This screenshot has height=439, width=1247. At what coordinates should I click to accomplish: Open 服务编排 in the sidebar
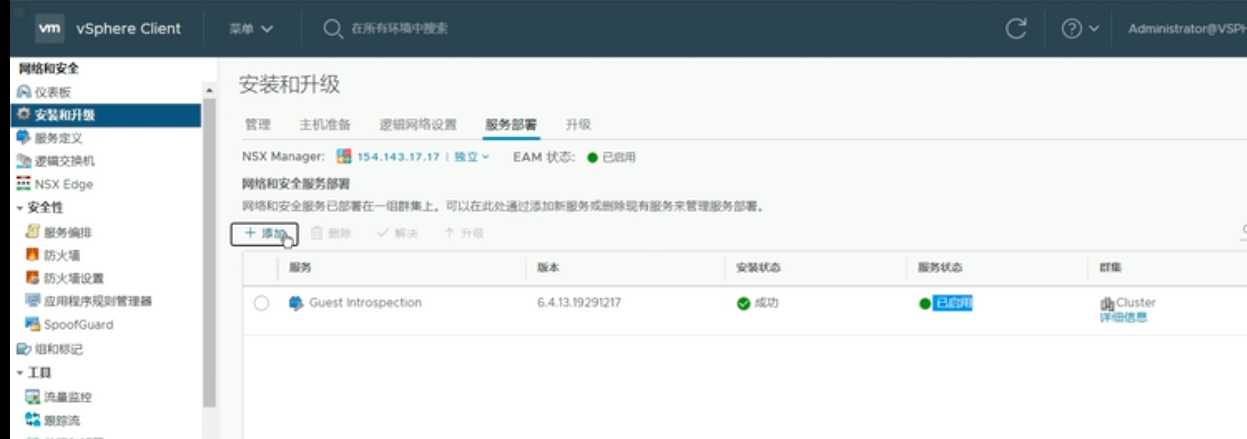68,232
